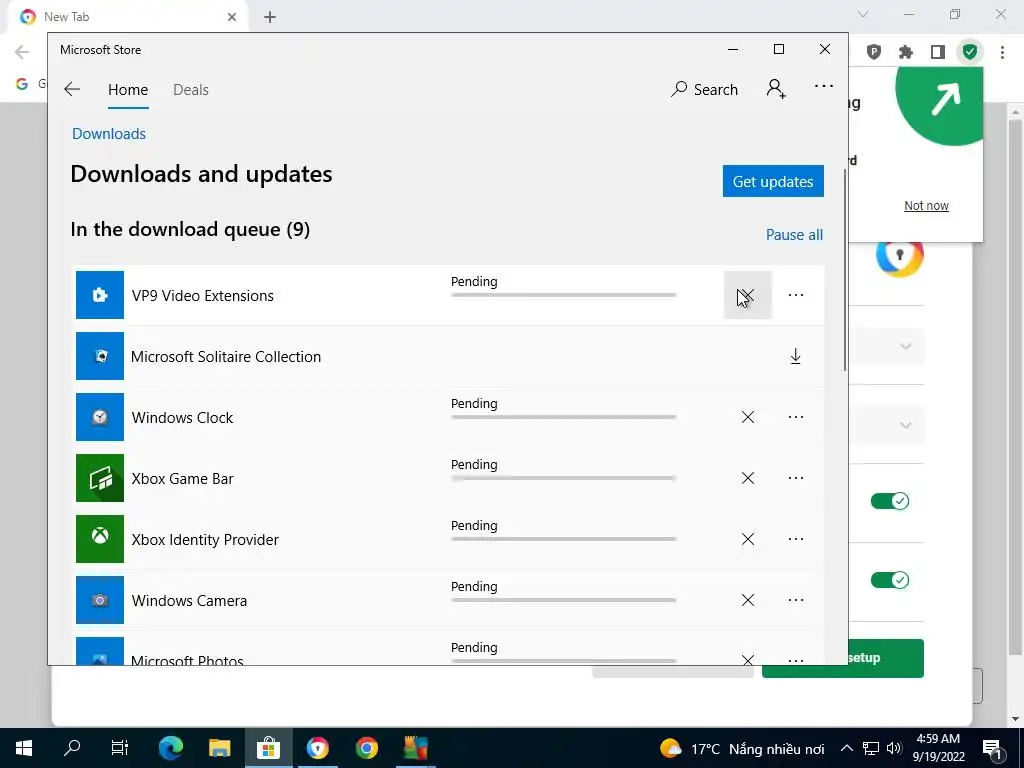Open more options for Windows Clock
Screen dimensions: 1024x768
(x=795, y=417)
